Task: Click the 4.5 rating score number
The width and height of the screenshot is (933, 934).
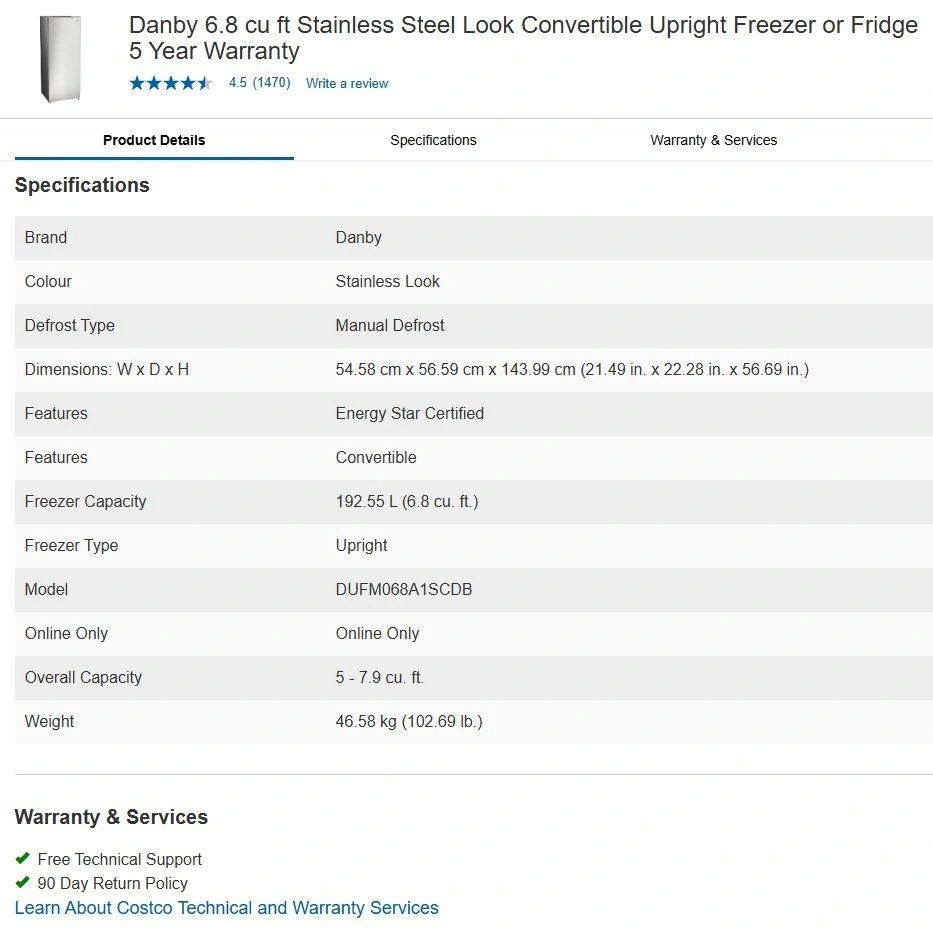Action: 237,83
